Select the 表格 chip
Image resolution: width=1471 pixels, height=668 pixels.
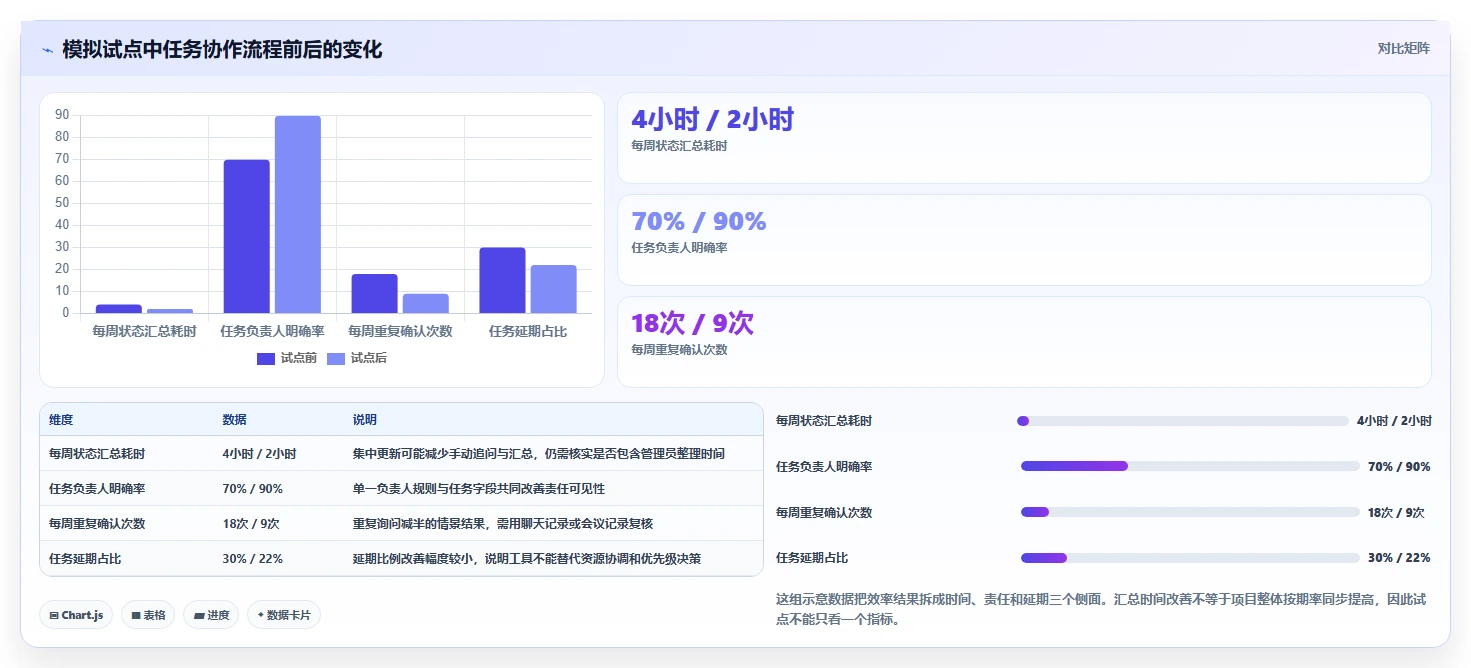coord(148,615)
